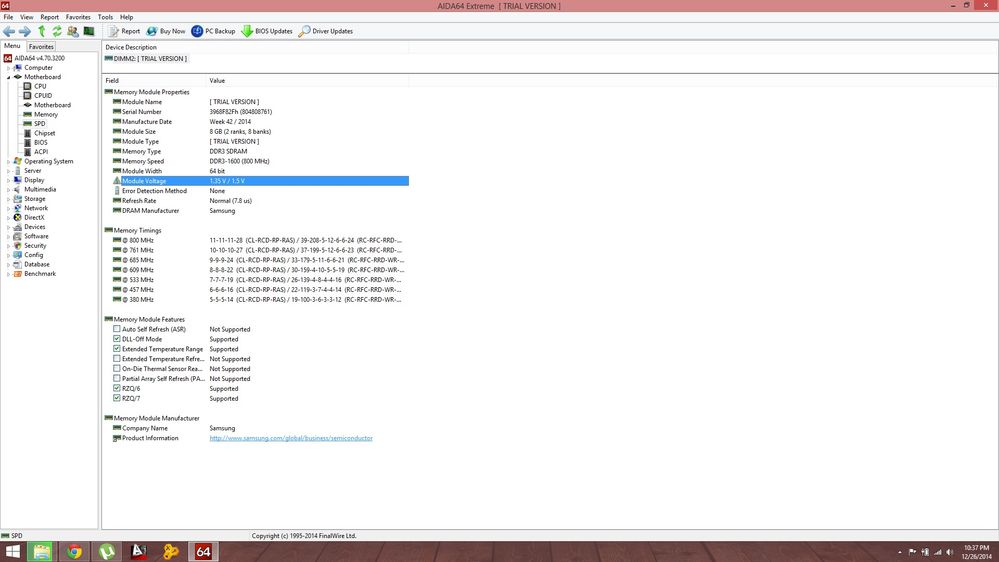Viewport: 999px width, 562px height.
Task: Toggle the Auto Self Refresh (ASR) checkbox
Action: pyautogui.click(x=117, y=329)
